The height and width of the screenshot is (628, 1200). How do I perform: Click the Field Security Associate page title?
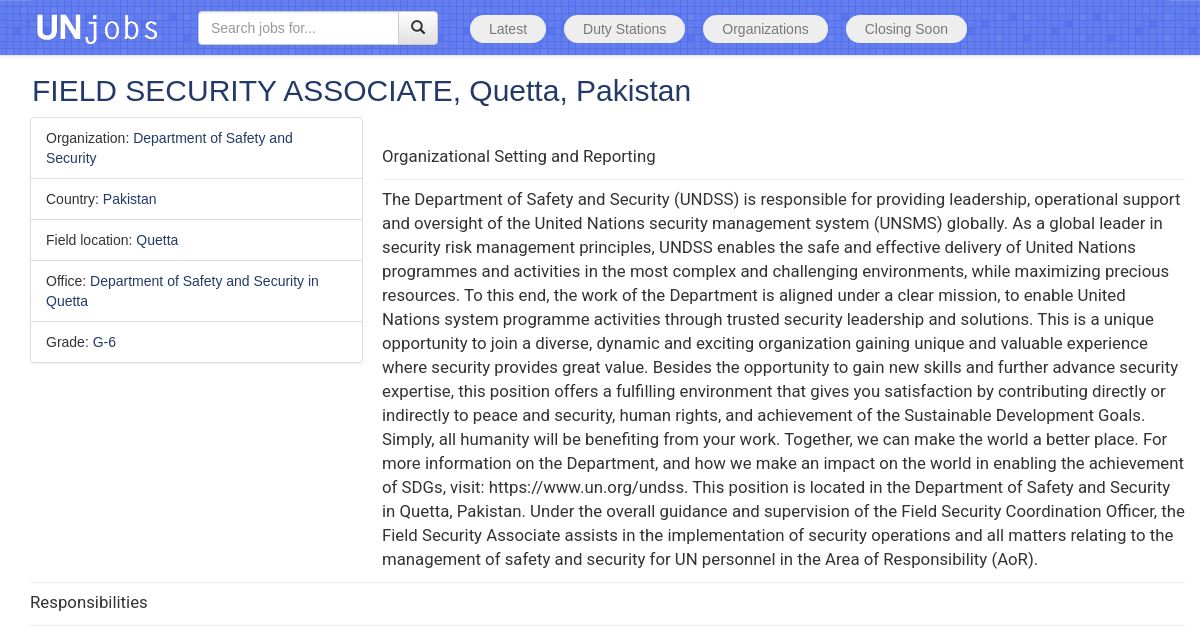[x=361, y=91]
